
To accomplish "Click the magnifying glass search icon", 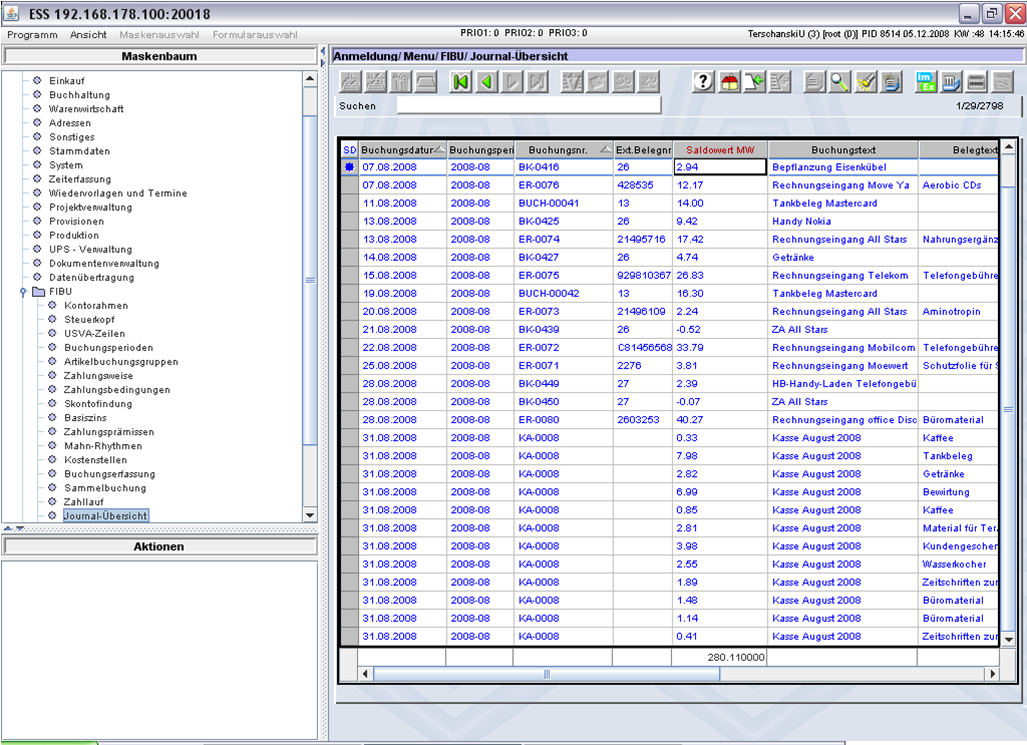I will pos(840,82).
